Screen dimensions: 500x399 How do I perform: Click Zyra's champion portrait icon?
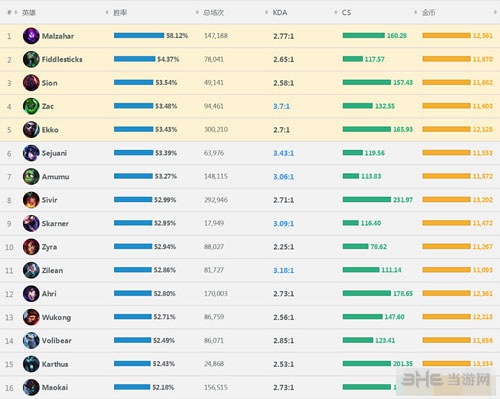point(31,247)
